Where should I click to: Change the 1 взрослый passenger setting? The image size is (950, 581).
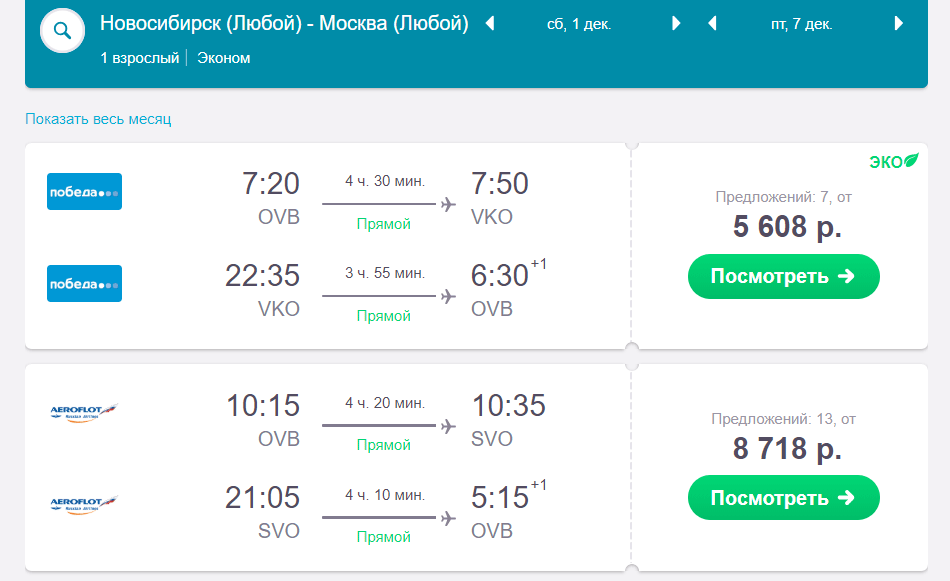coord(140,58)
